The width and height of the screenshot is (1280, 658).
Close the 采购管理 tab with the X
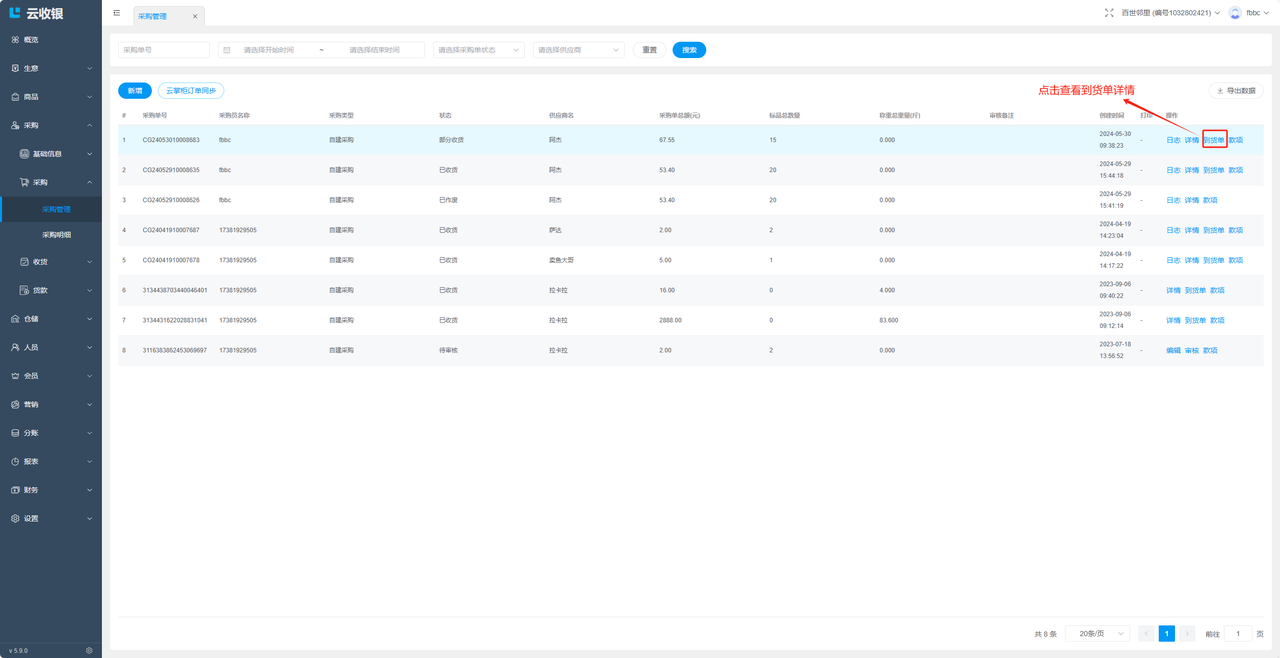pos(195,16)
